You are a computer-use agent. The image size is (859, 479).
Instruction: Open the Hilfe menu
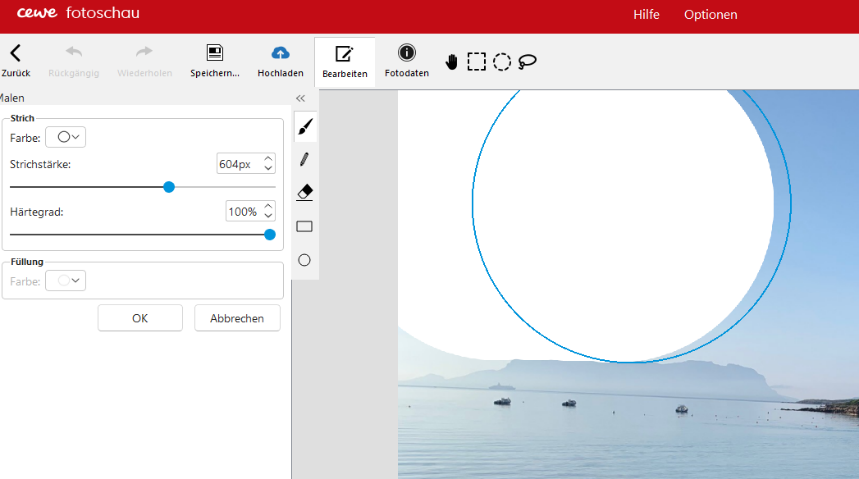pos(646,15)
